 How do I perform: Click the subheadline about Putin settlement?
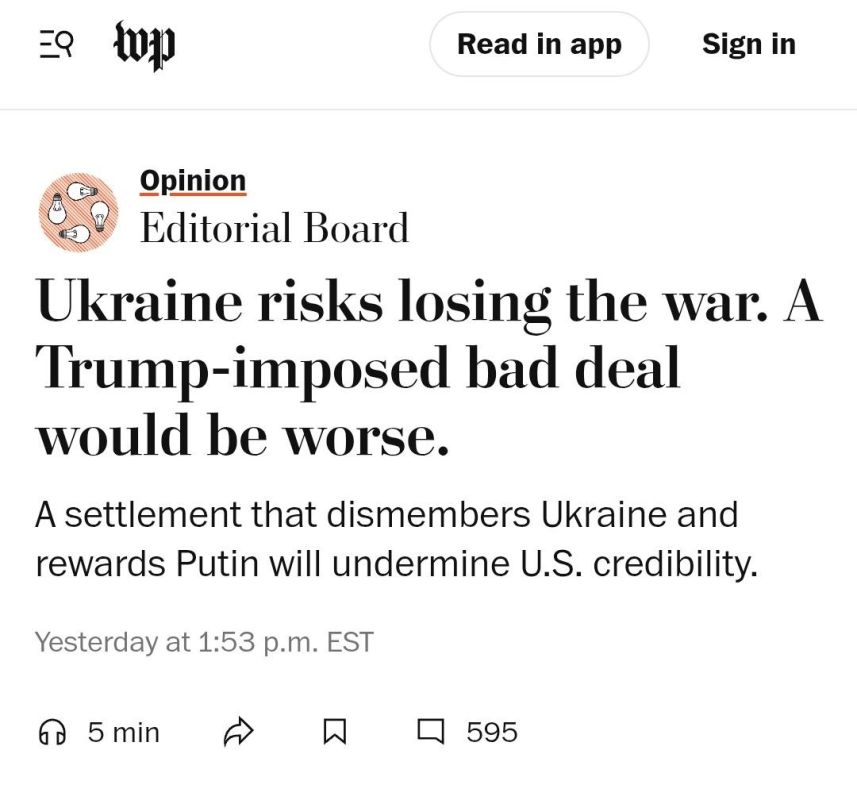[397, 539]
